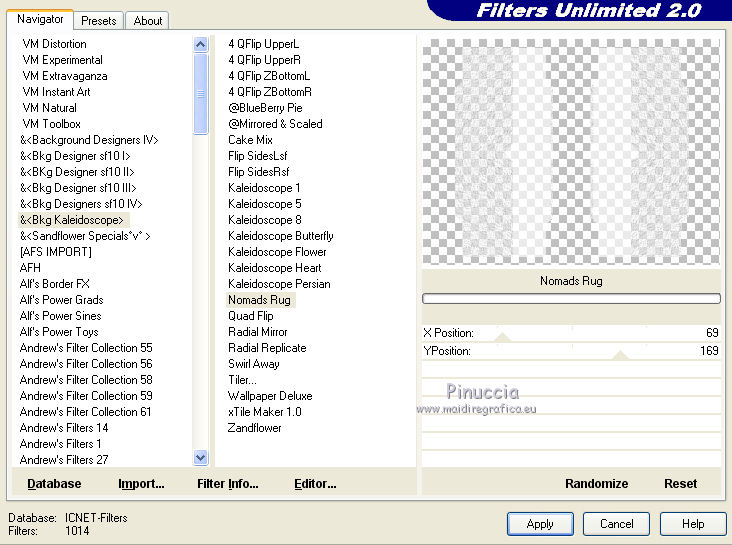Select Andrew's Filter Collection 61
This screenshot has width=732, height=545.
point(85,411)
